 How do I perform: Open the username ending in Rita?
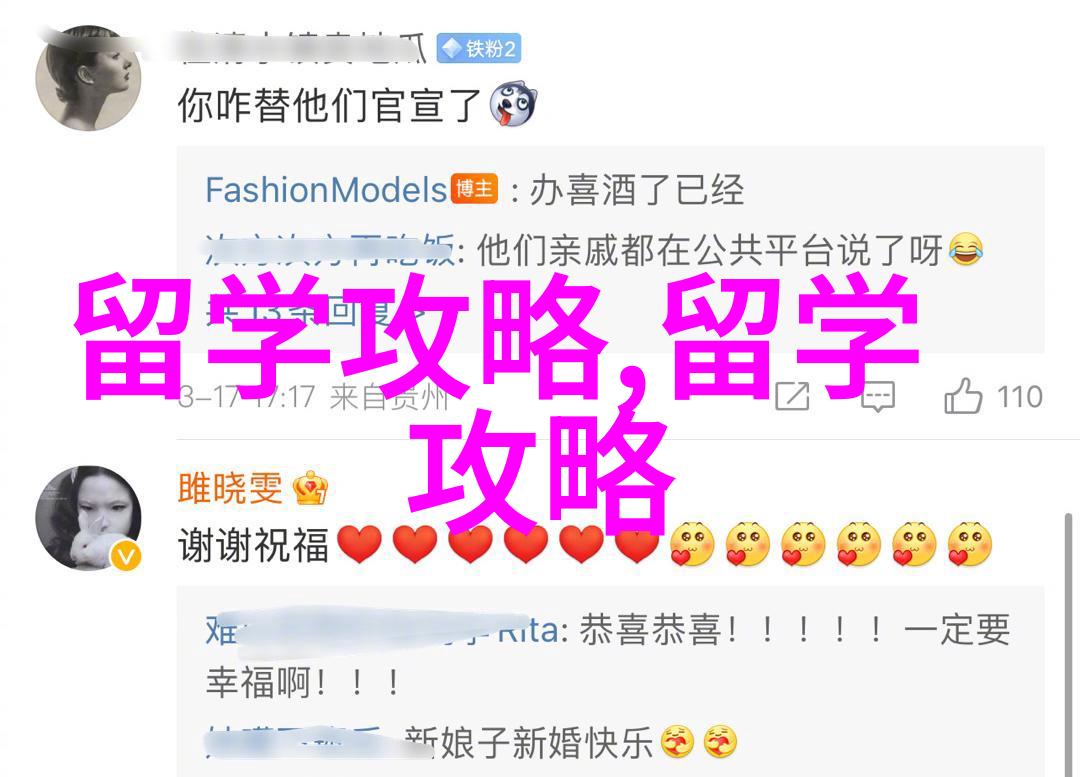pos(382,630)
